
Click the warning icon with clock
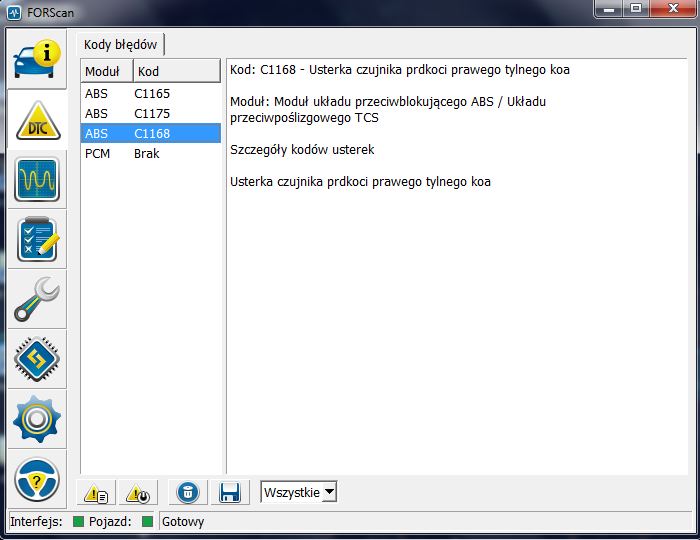pos(137,492)
